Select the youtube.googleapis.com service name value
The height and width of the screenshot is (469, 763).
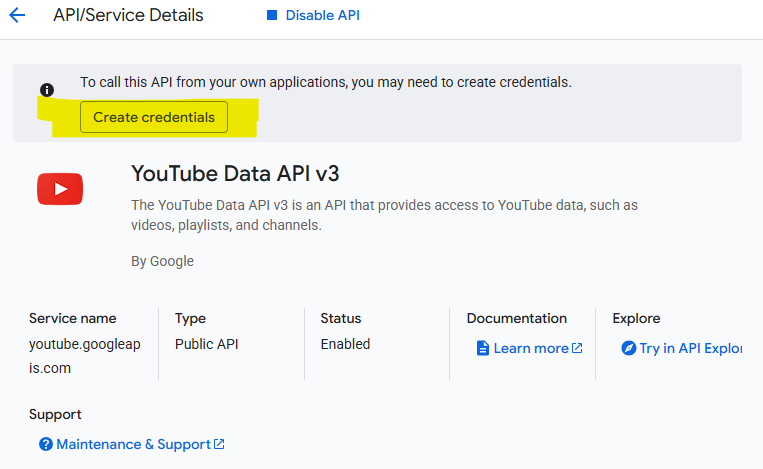[x=85, y=356]
